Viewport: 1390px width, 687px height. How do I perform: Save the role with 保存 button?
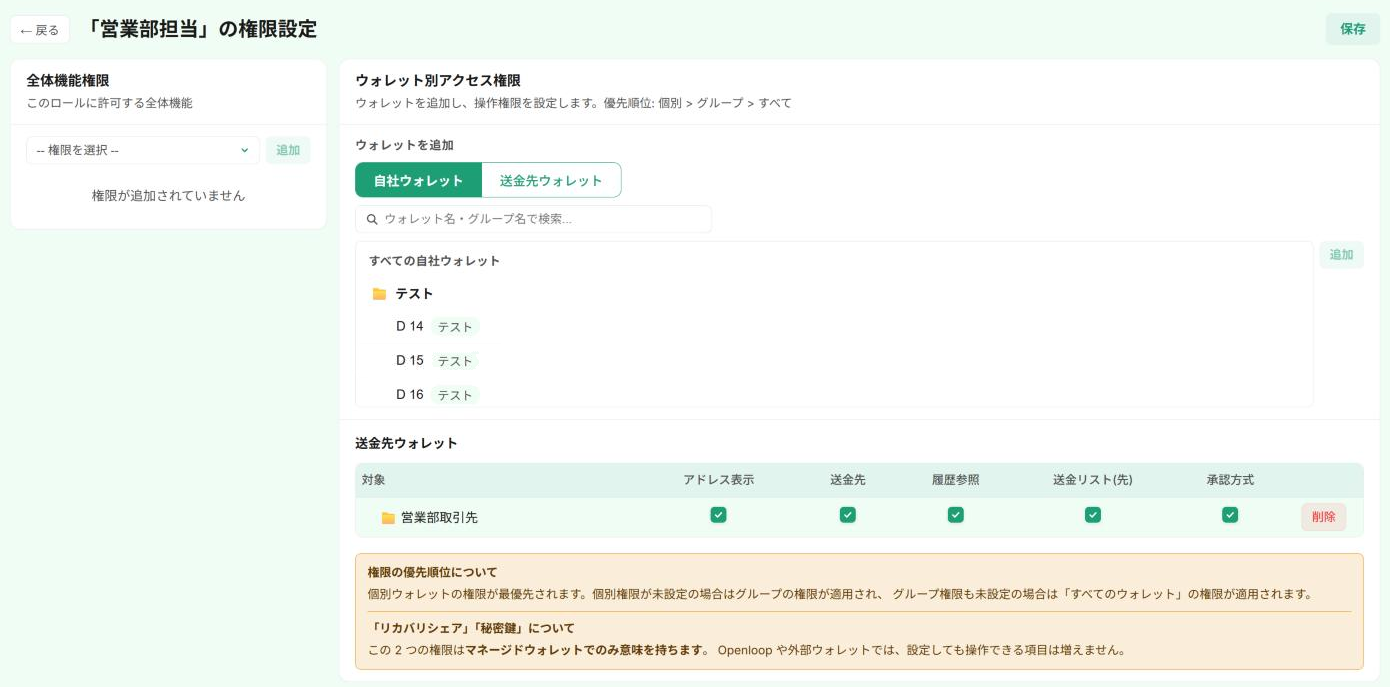(1352, 29)
